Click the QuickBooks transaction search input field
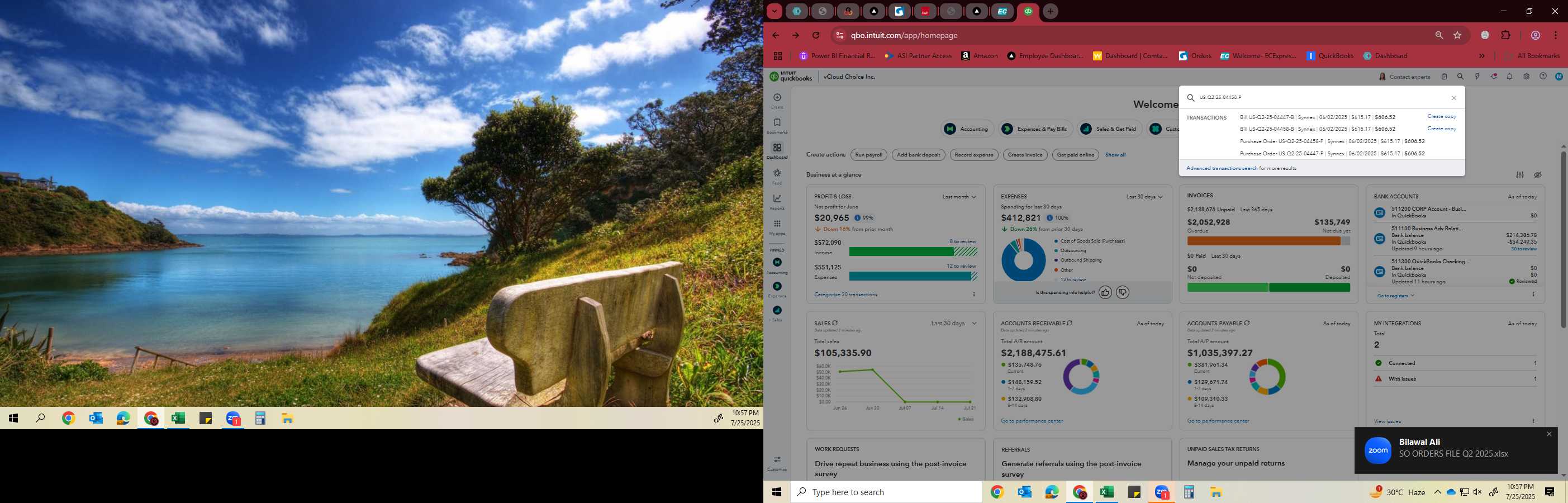The height and width of the screenshot is (503, 1568). (1321, 97)
